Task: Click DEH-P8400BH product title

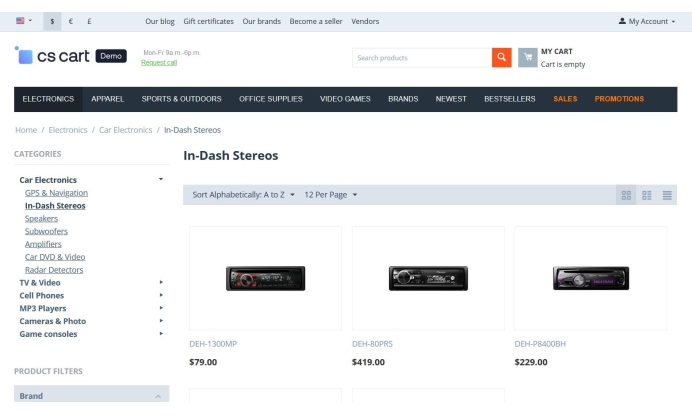Action: coord(540,344)
